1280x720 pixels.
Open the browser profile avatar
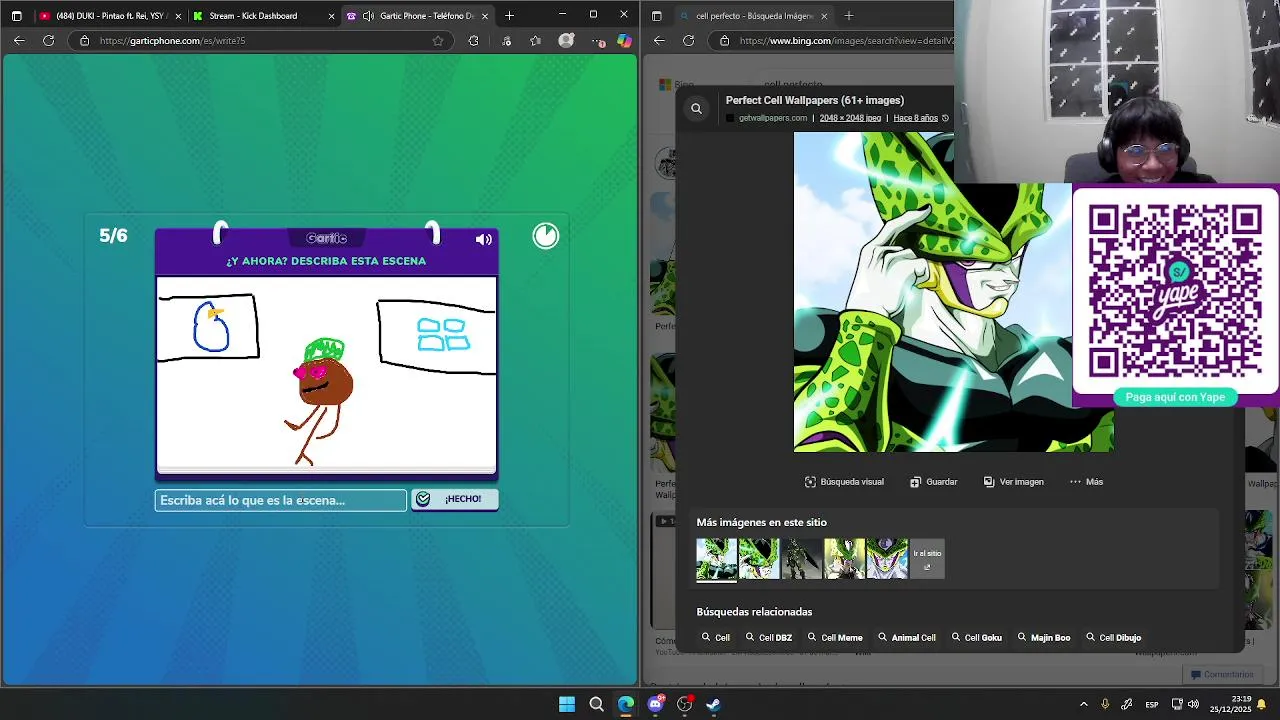(x=566, y=41)
